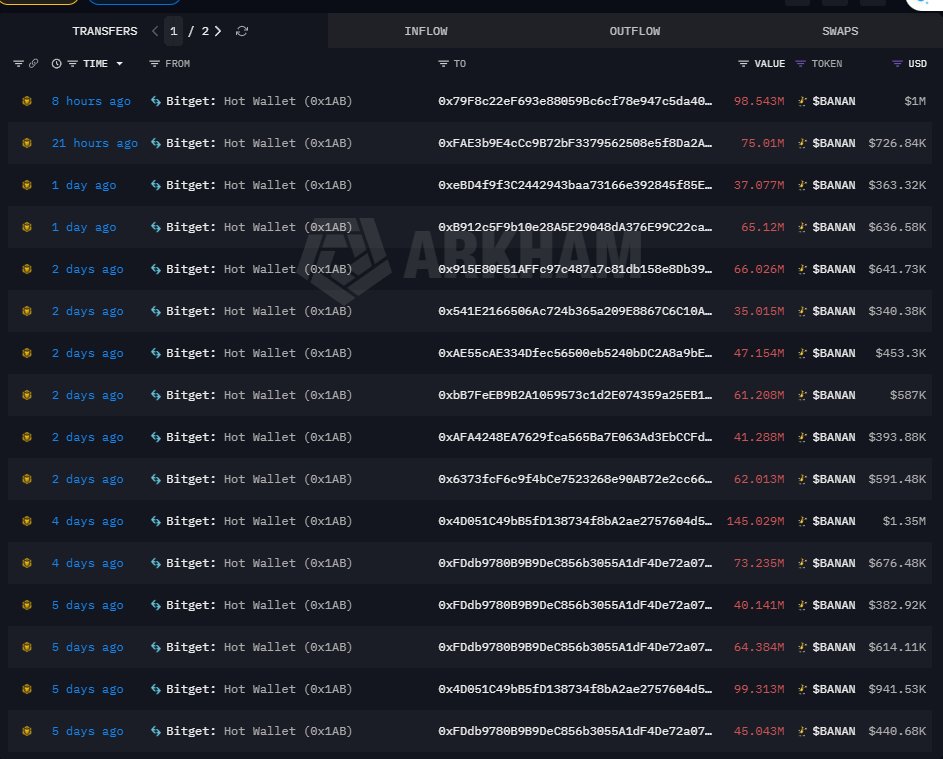Click the value 145.029M

[755, 521]
